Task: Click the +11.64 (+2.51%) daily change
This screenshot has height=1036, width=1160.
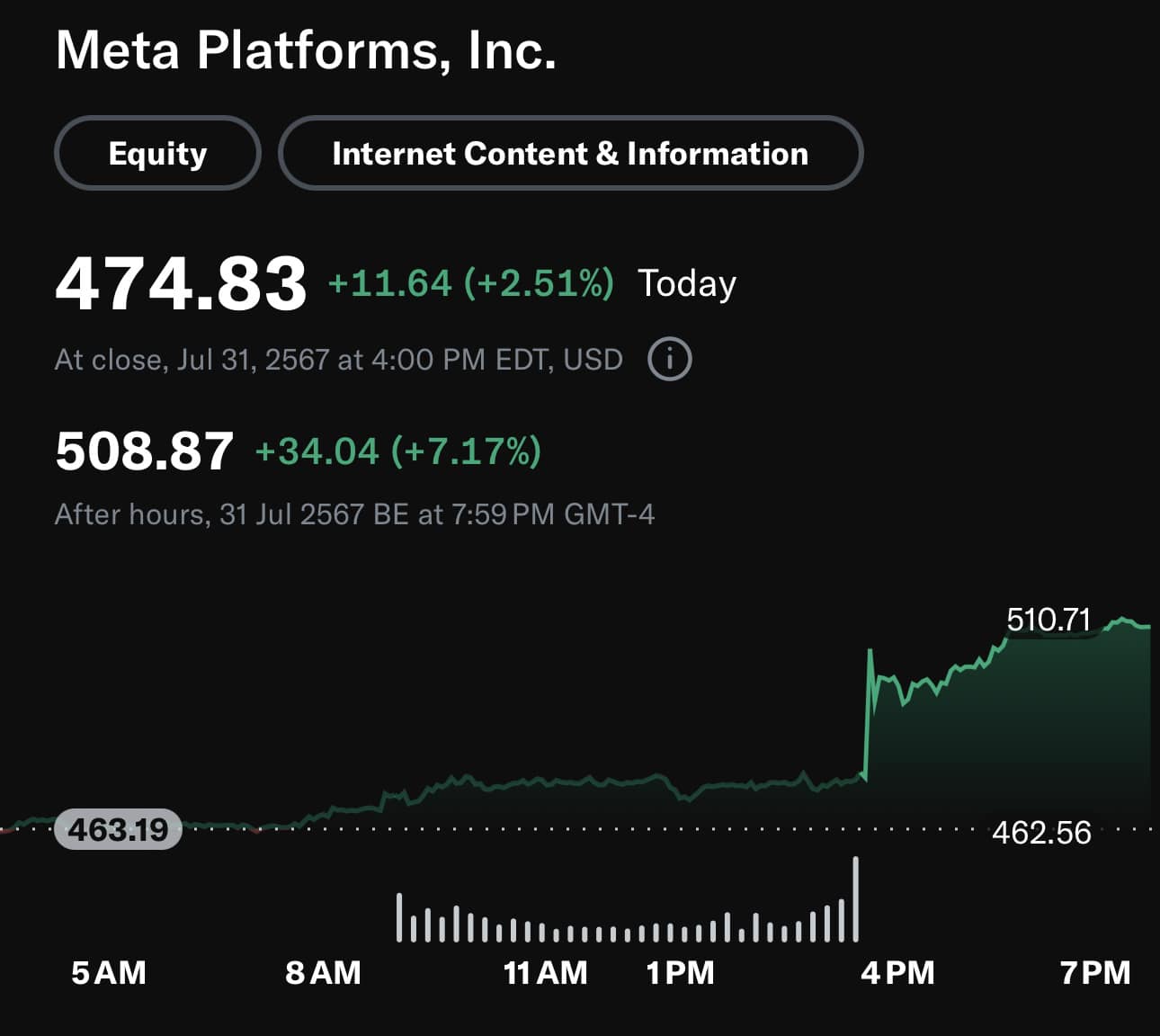Action: point(471,283)
